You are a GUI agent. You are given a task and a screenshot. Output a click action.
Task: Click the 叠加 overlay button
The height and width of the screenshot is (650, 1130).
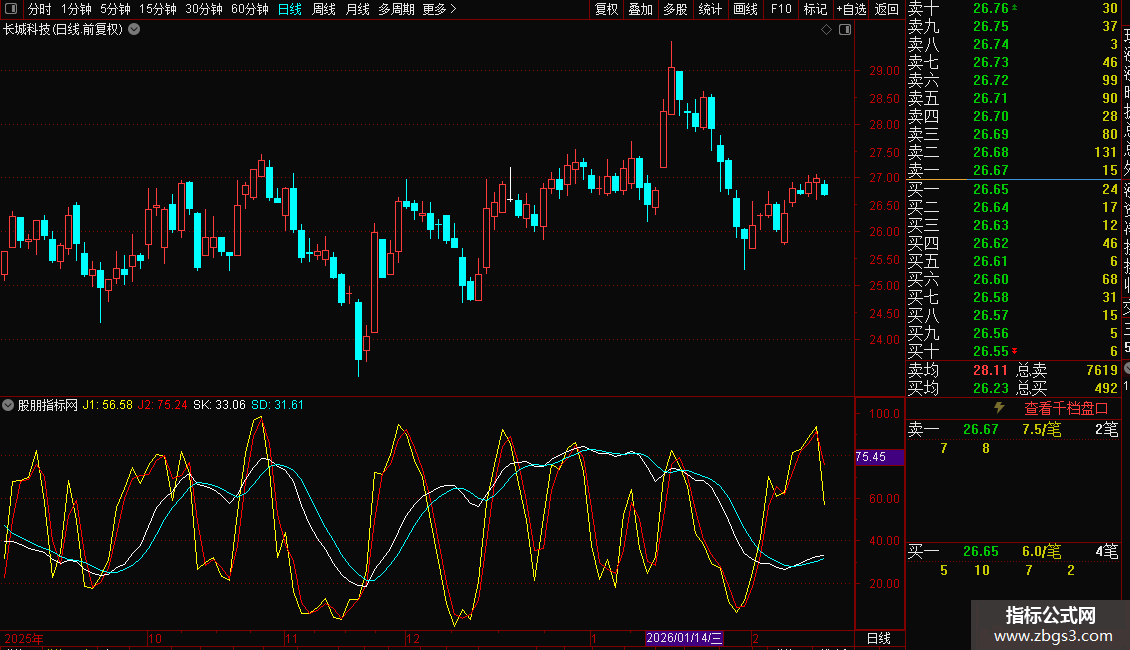(640, 9)
